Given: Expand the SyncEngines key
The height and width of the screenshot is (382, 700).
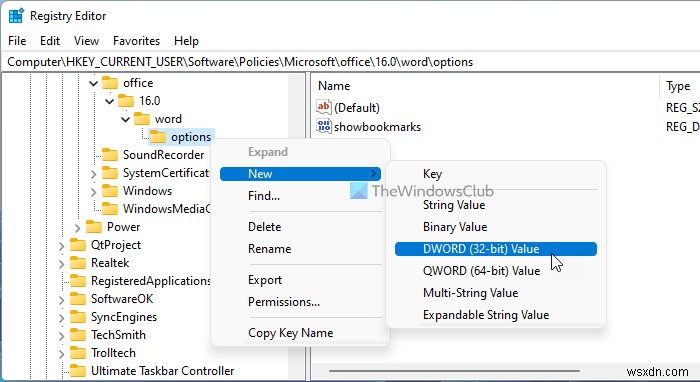Looking at the screenshot, I should pyautogui.click(x=61, y=318).
